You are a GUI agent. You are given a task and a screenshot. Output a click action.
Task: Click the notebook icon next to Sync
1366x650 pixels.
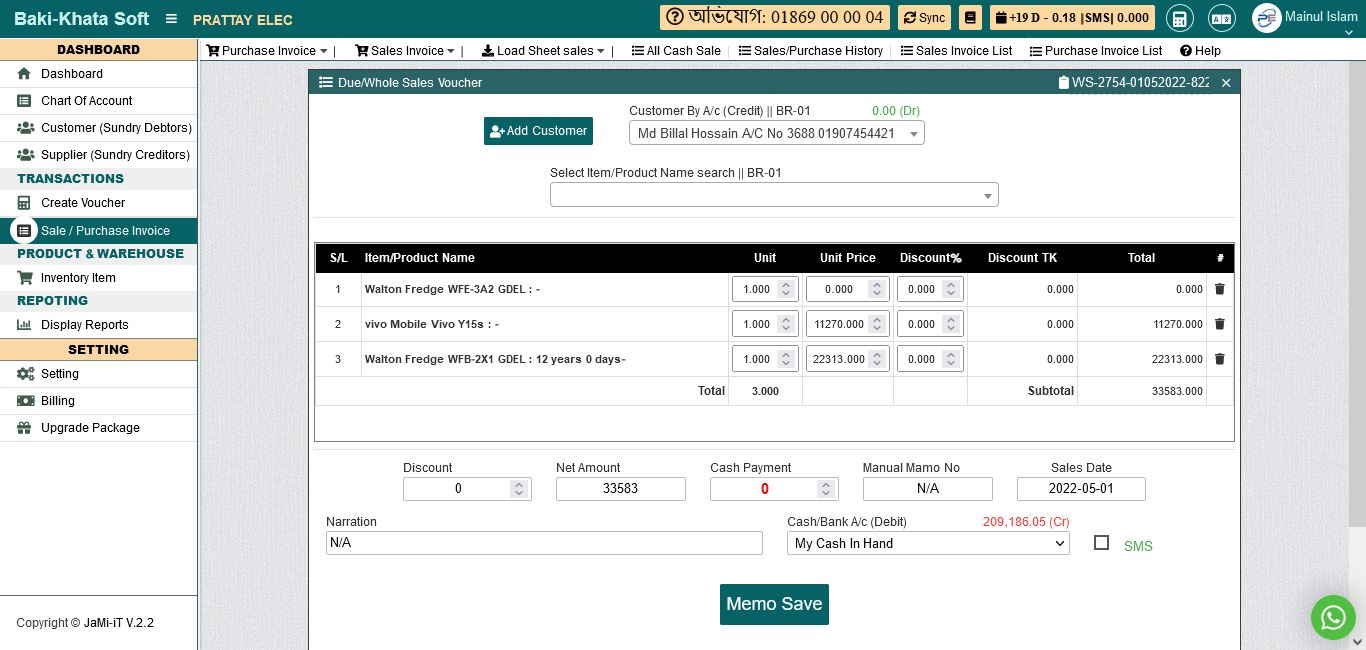click(x=969, y=18)
